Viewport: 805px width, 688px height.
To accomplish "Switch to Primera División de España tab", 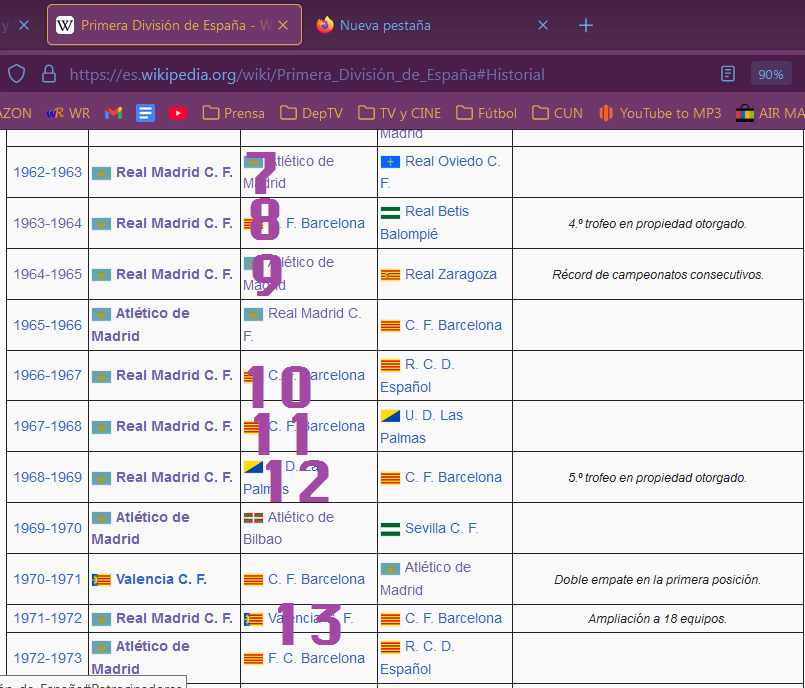I will coord(174,25).
